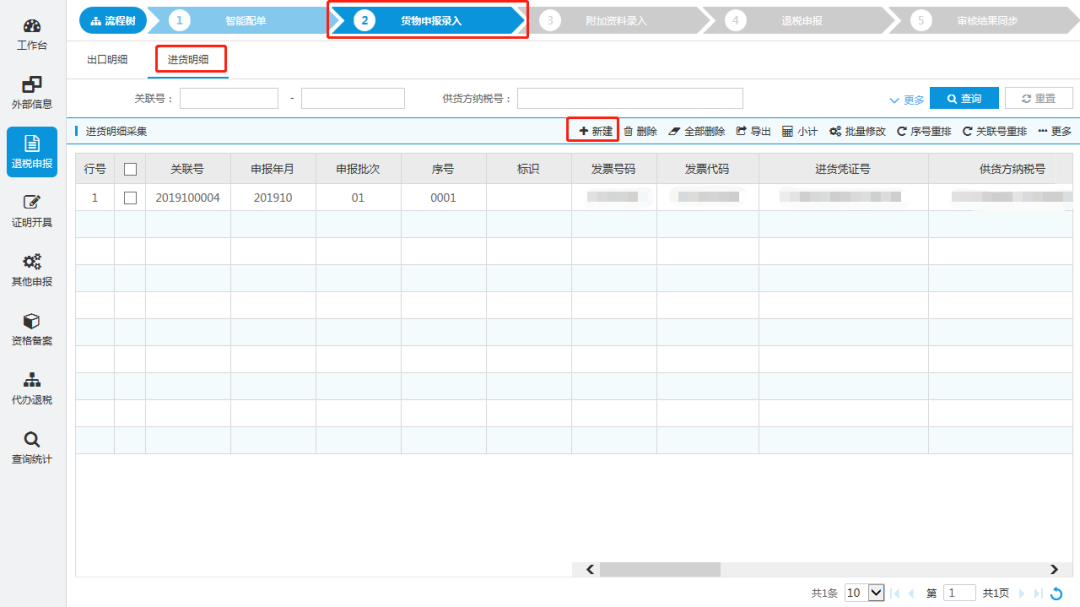Click the first page pagination icon

point(895,593)
